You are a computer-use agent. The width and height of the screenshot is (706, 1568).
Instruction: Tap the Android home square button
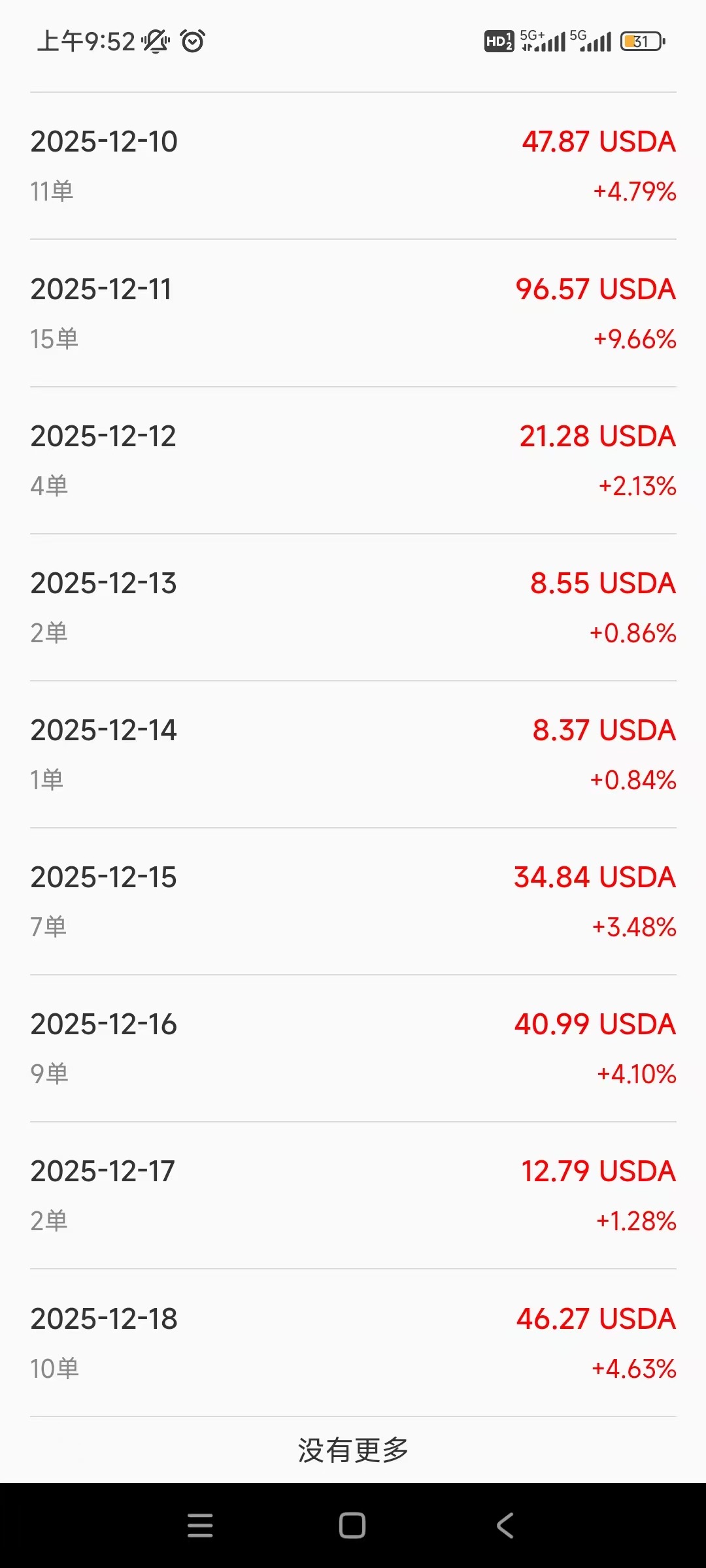point(352,1526)
